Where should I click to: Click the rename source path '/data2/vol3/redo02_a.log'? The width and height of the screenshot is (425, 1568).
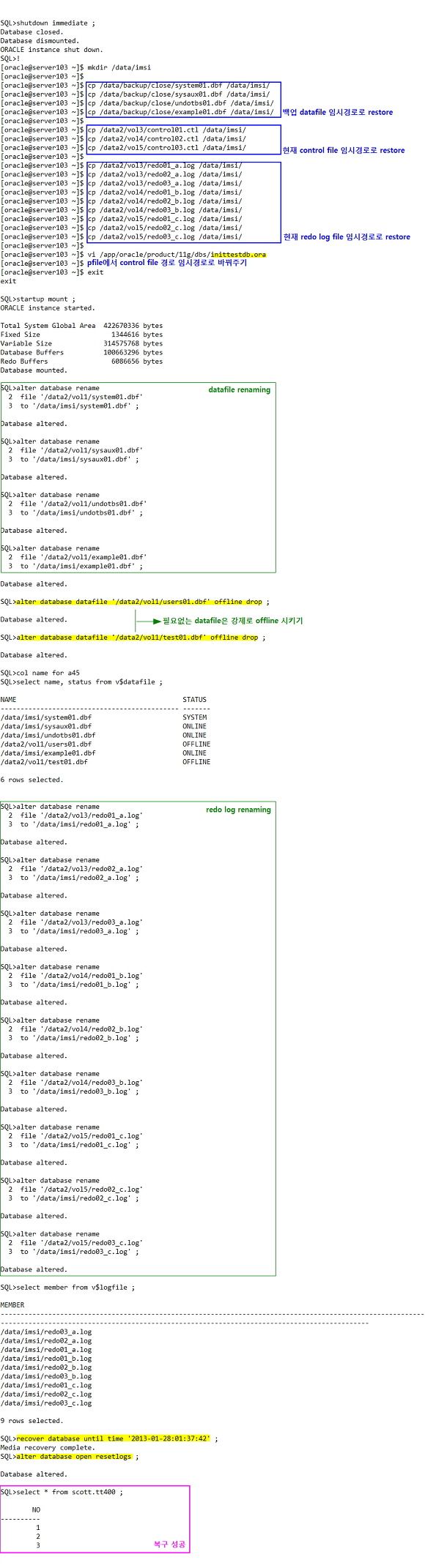[91, 869]
